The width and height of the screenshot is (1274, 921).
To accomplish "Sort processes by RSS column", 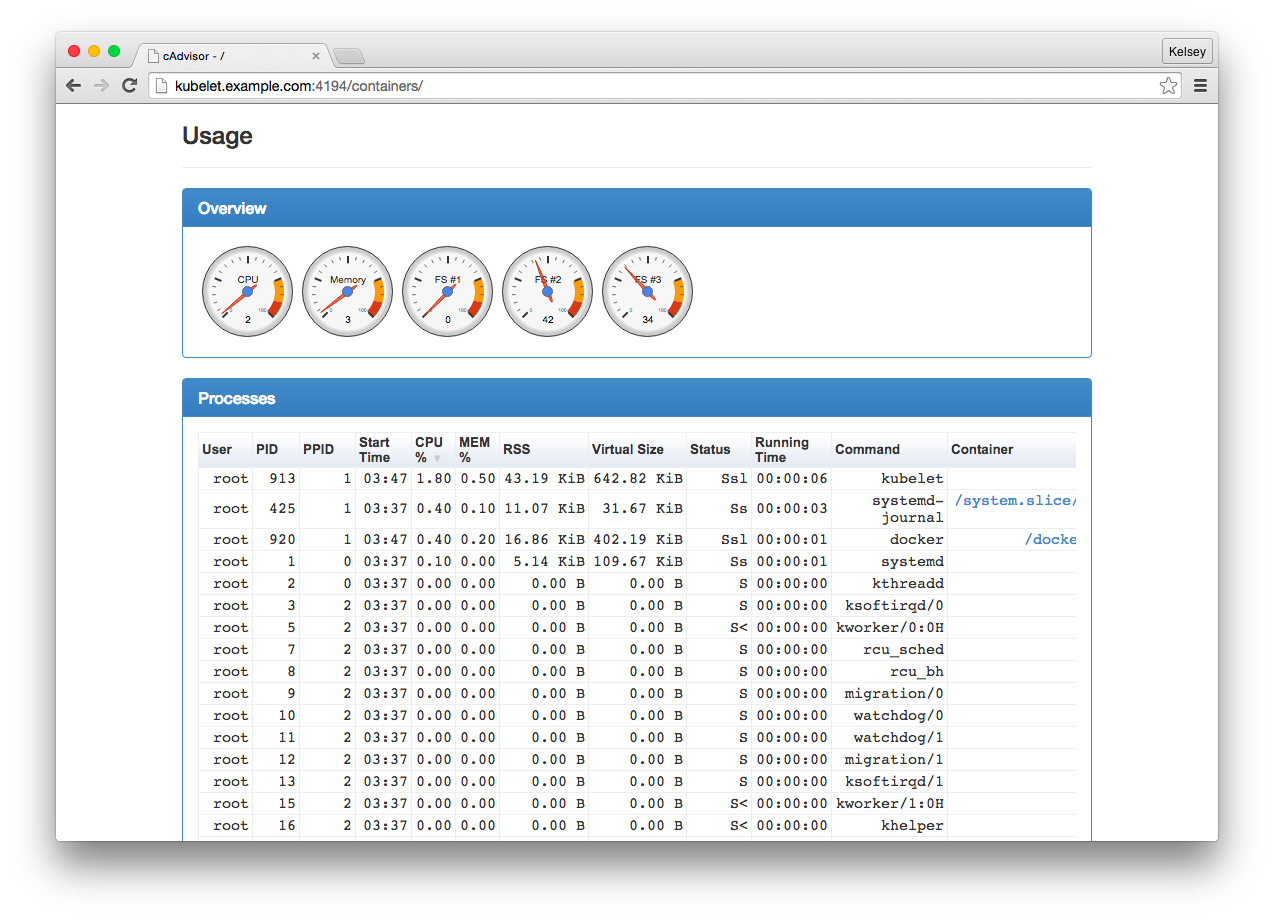I will 516,449.
